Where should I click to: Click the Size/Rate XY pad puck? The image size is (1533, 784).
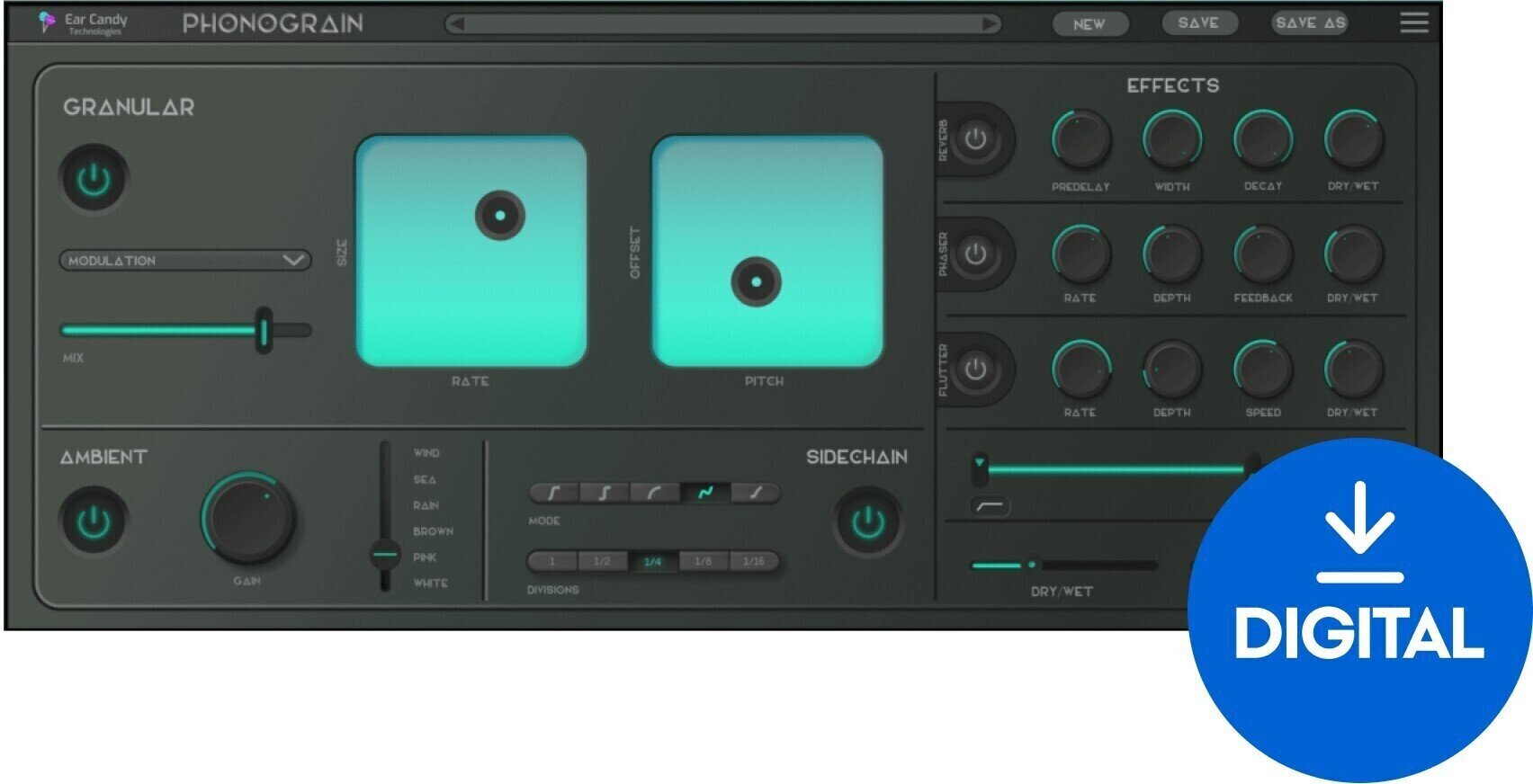(499, 215)
